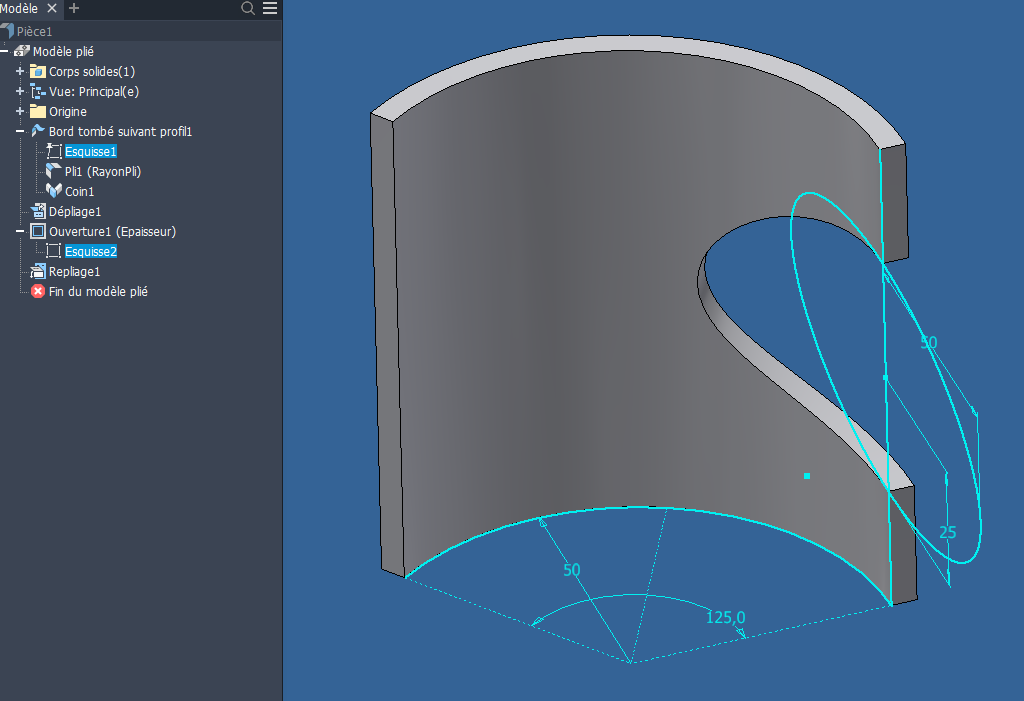The width and height of the screenshot is (1024, 701).
Task: Click the 25 ellipse dimension
Action: (x=948, y=532)
